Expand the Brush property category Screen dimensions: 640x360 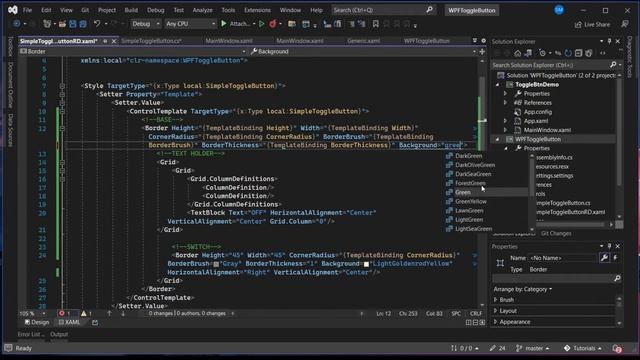coord(496,300)
